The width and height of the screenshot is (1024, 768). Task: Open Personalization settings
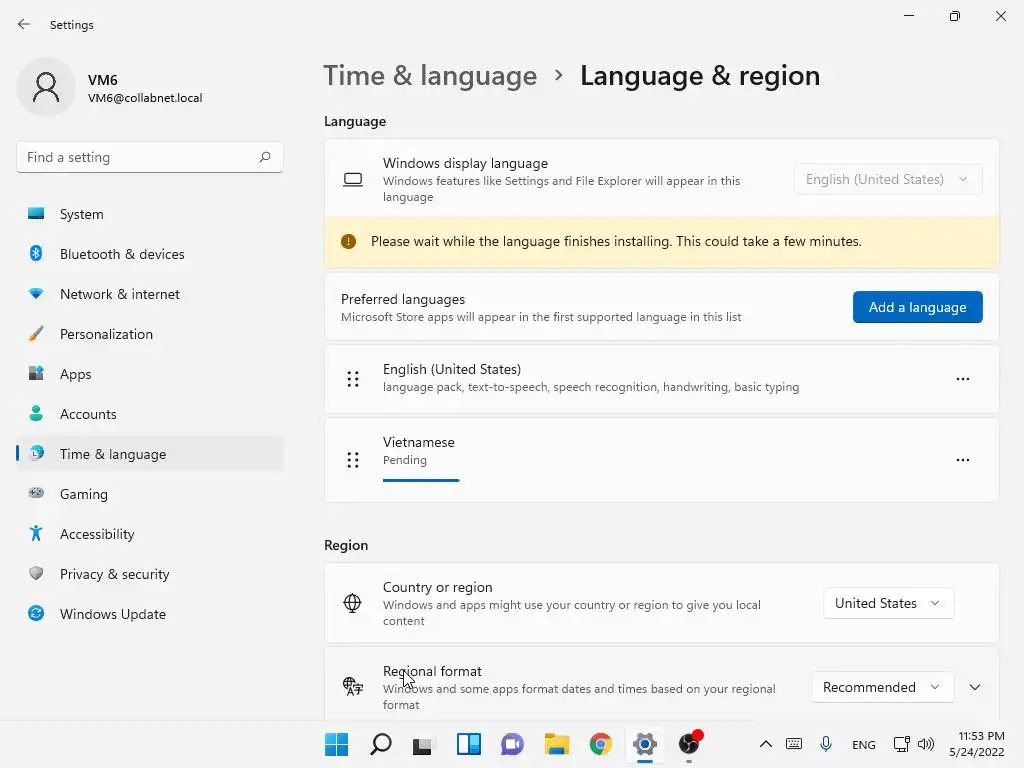click(150, 334)
